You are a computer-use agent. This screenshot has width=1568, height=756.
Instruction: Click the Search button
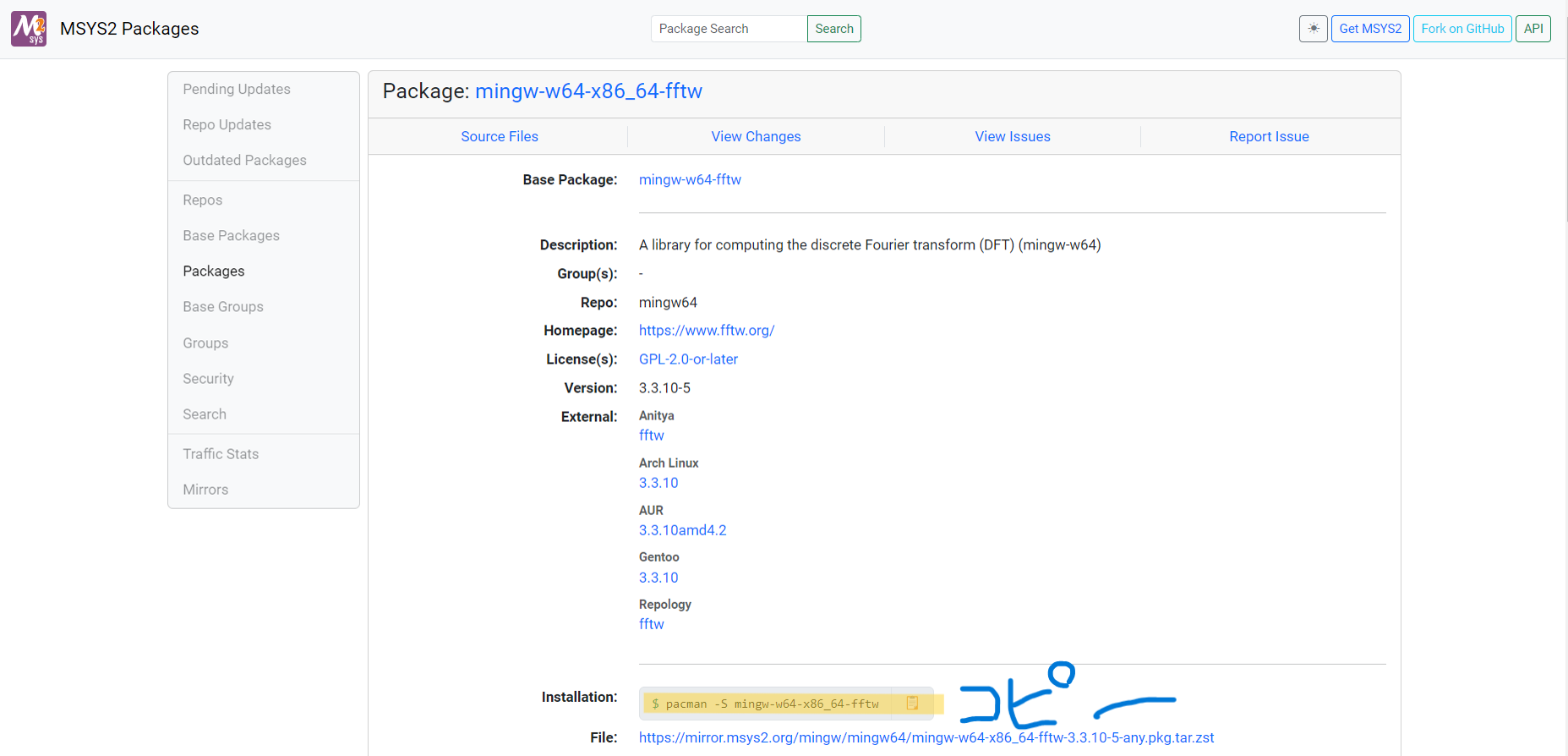coord(834,29)
